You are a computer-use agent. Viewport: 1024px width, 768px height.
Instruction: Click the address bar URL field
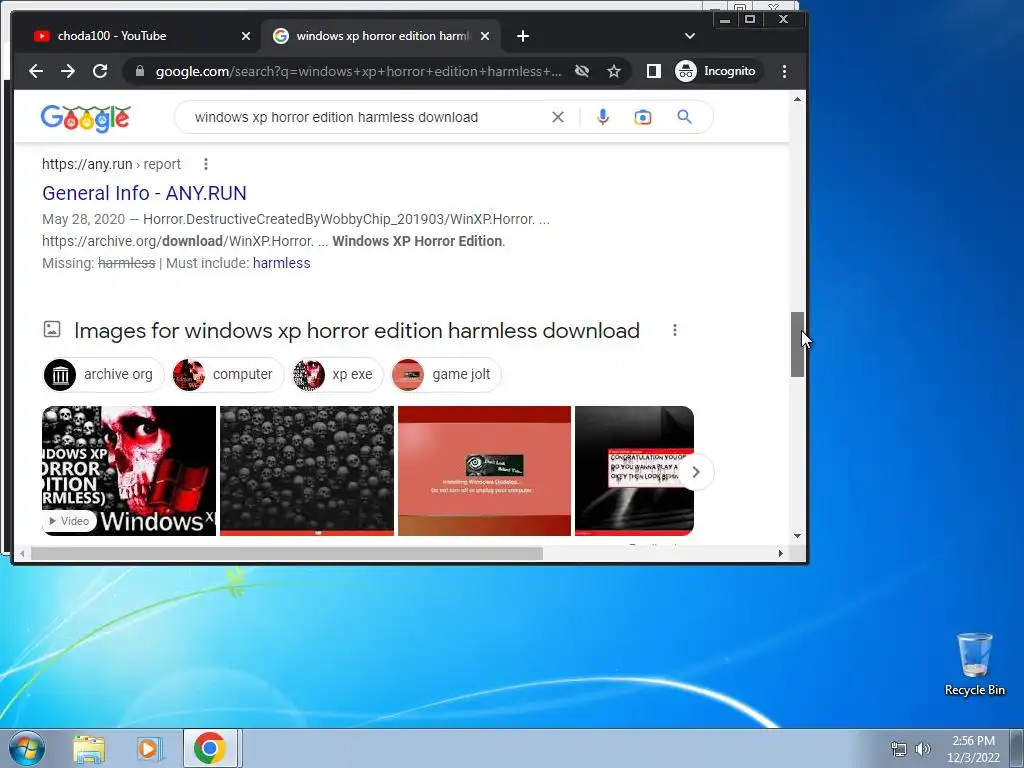[358, 71]
